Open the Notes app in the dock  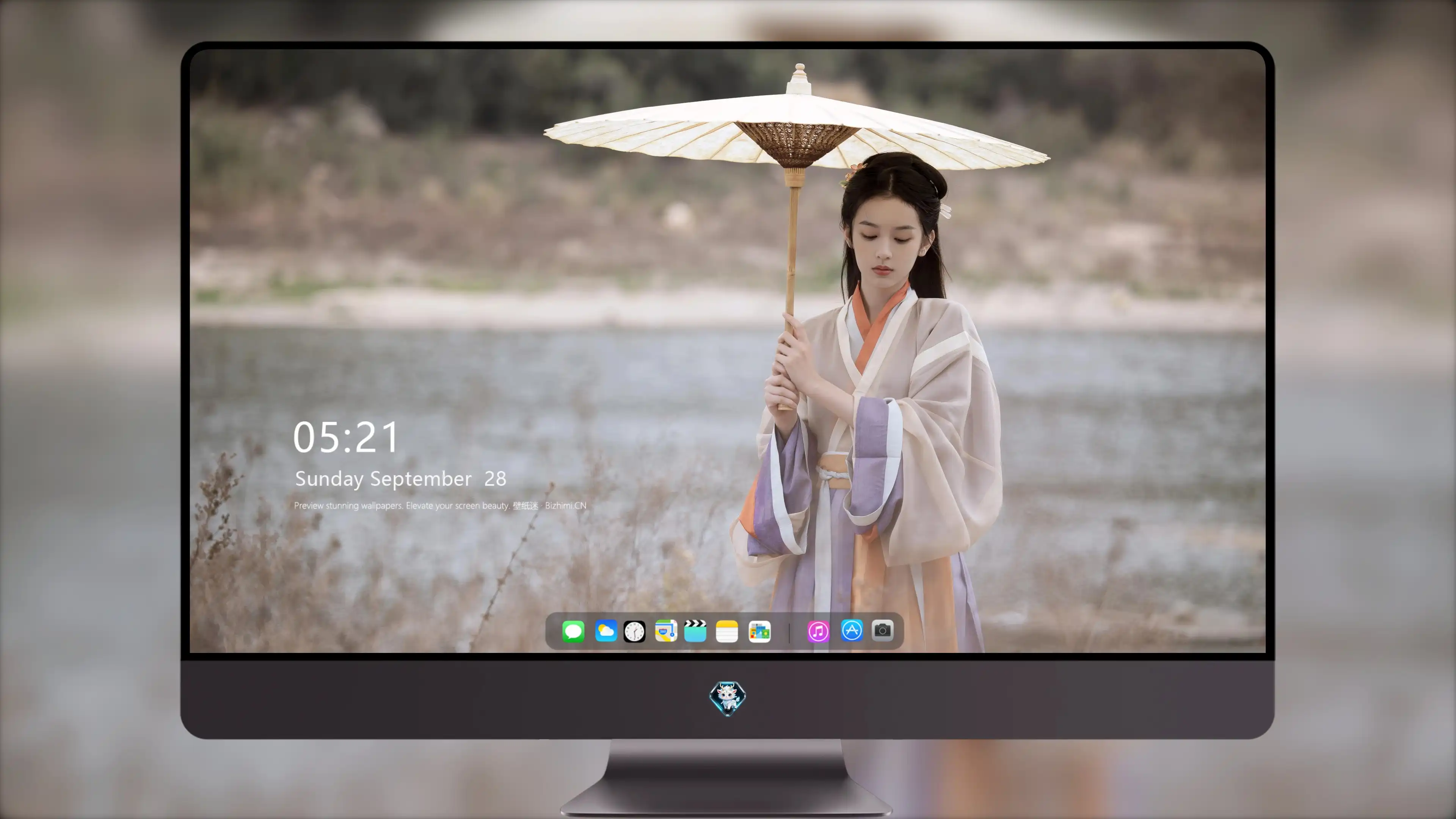pos(727,631)
